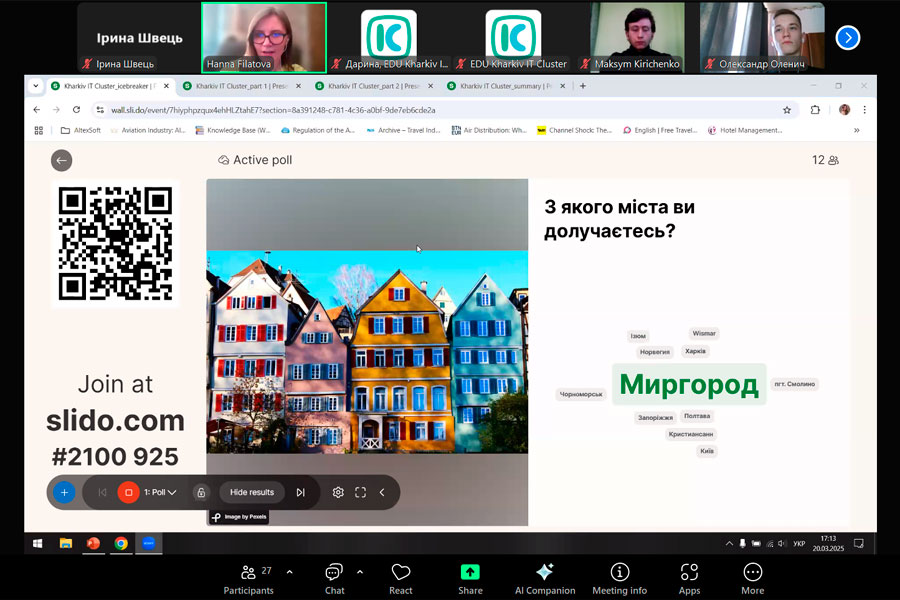Skip to the next poll
The image size is (900, 600).
tap(300, 492)
